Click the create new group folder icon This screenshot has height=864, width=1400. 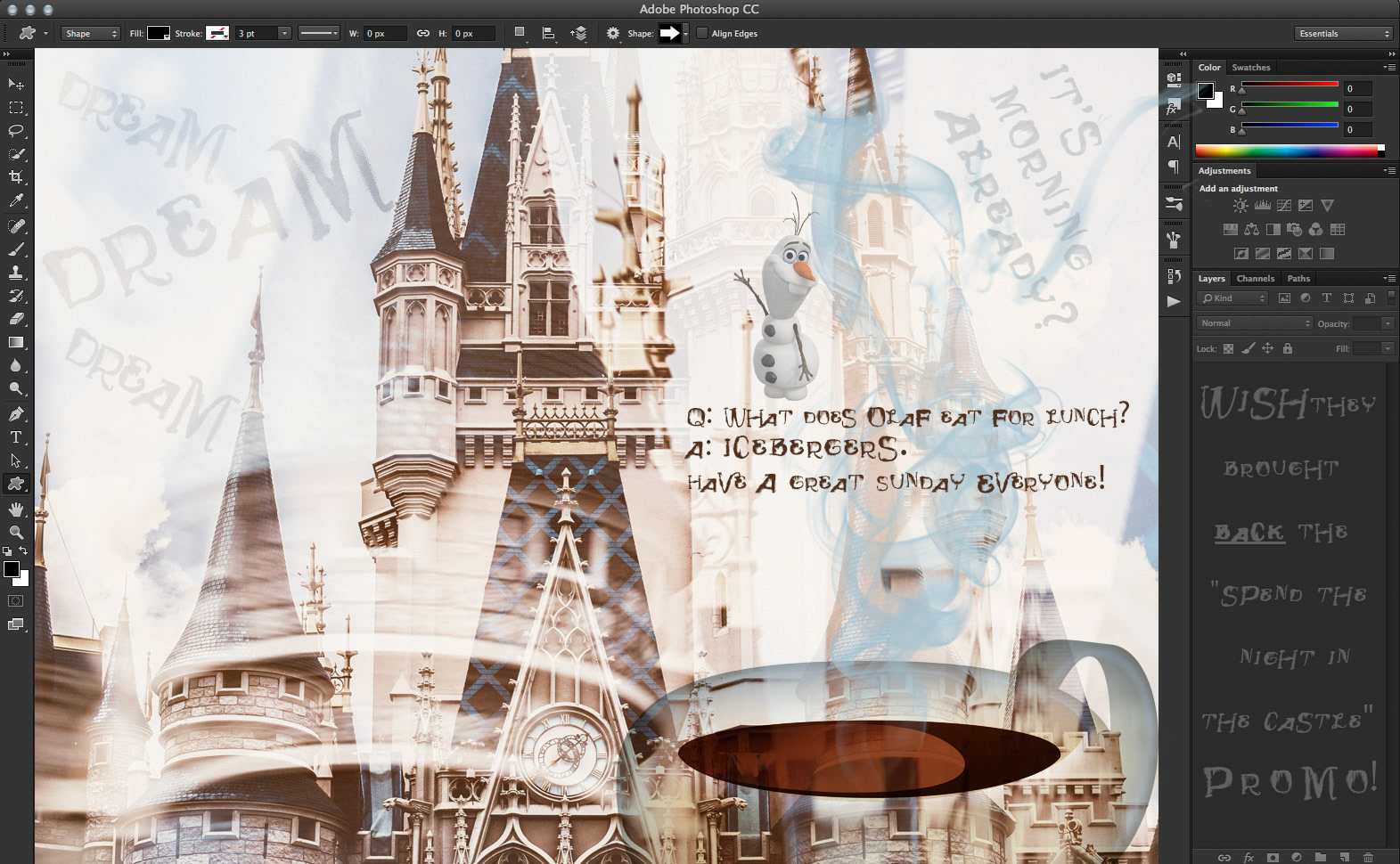[1320, 857]
